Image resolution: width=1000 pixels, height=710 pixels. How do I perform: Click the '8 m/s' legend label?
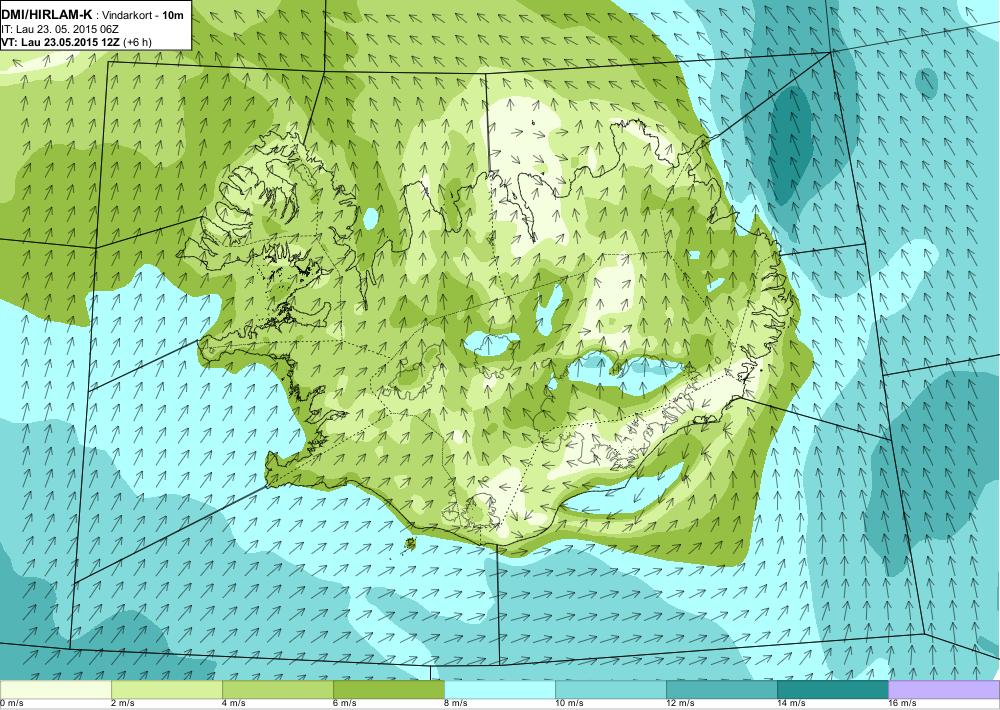(456, 703)
